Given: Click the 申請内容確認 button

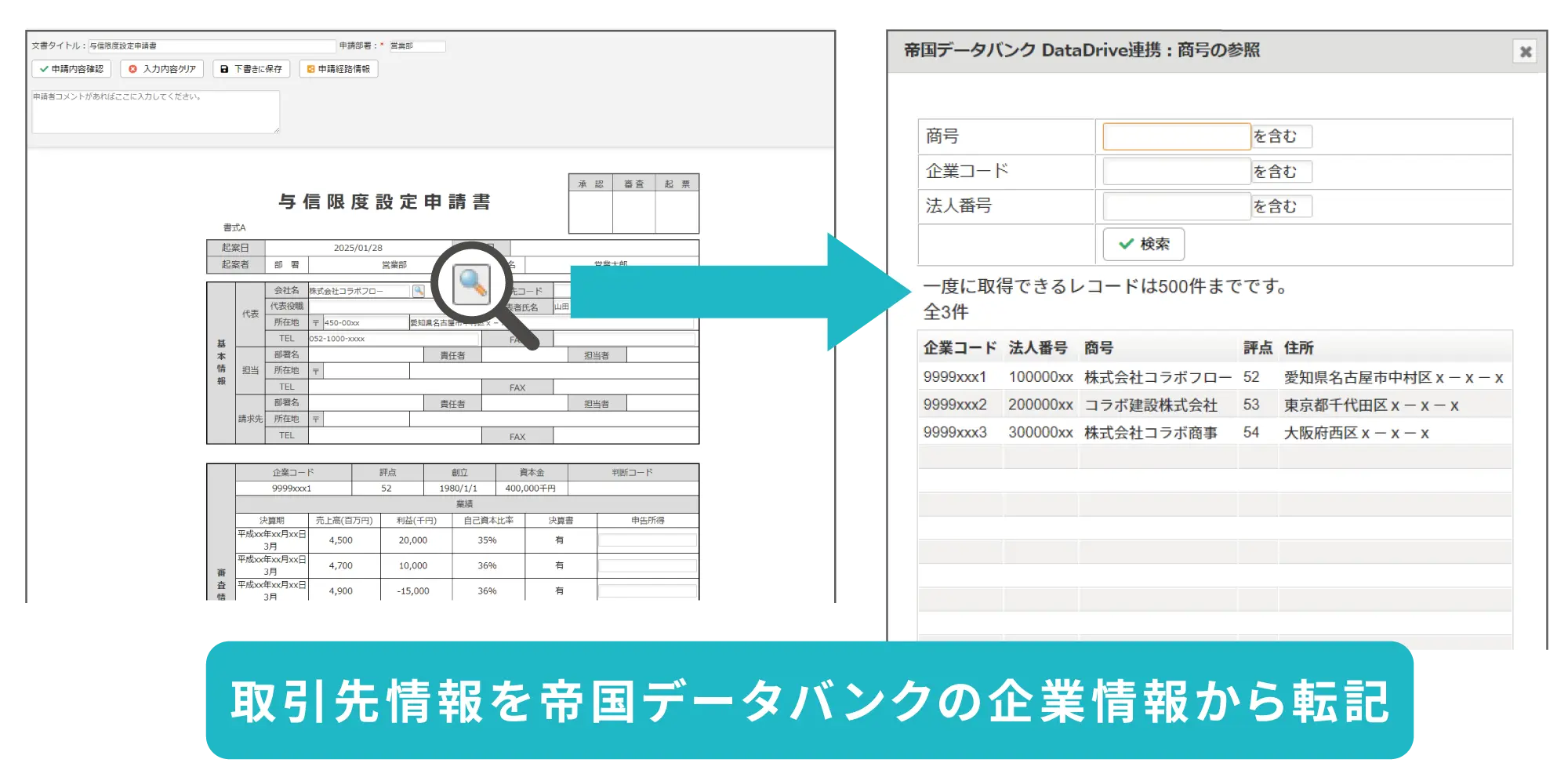Looking at the screenshot, I should point(71,69).
